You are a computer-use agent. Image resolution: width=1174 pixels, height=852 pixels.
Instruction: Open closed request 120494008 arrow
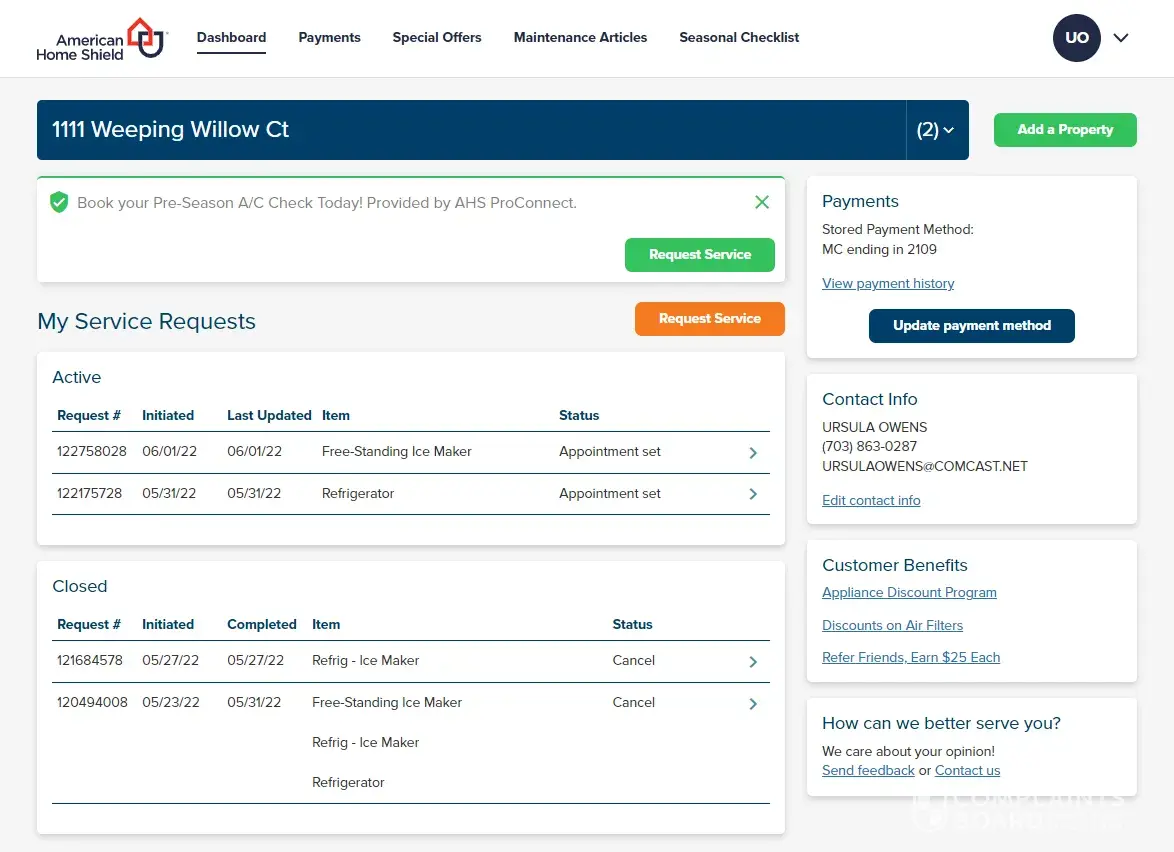(x=753, y=704)
